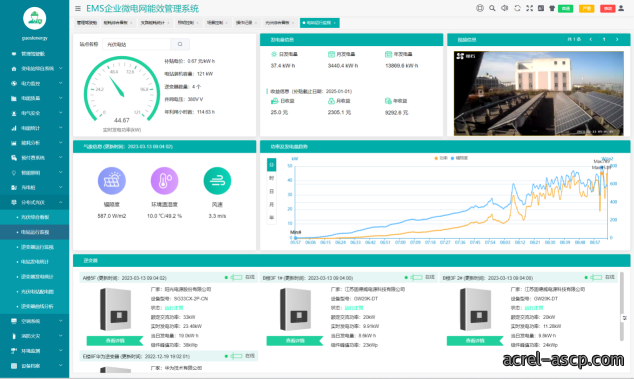This screenshot has width=634, height=379.
Task: Go to next page in video panel
Action: tap(617, 39)
